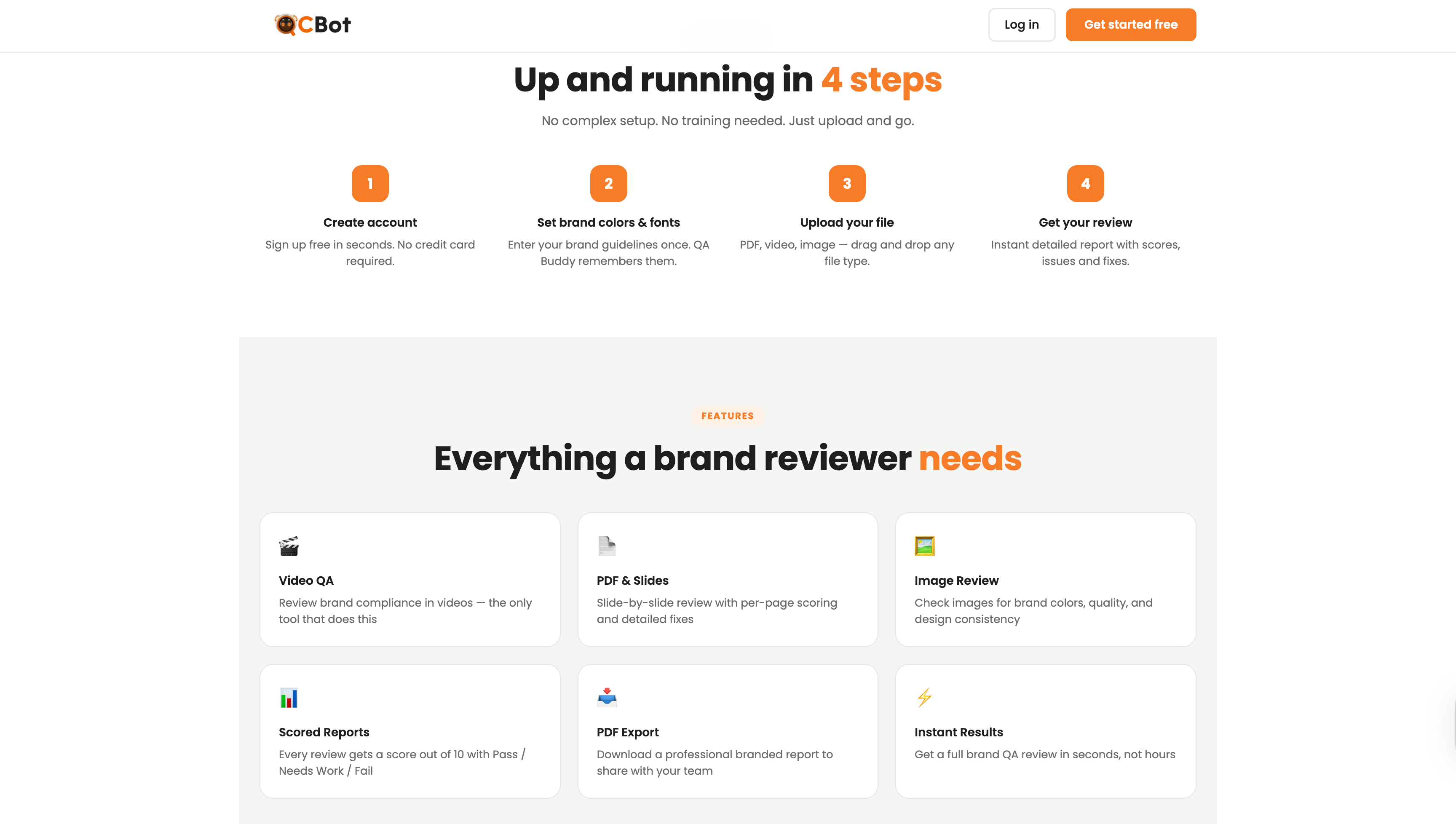
Task: Select the PDF & Slides card heading
Action: (632, 581)
